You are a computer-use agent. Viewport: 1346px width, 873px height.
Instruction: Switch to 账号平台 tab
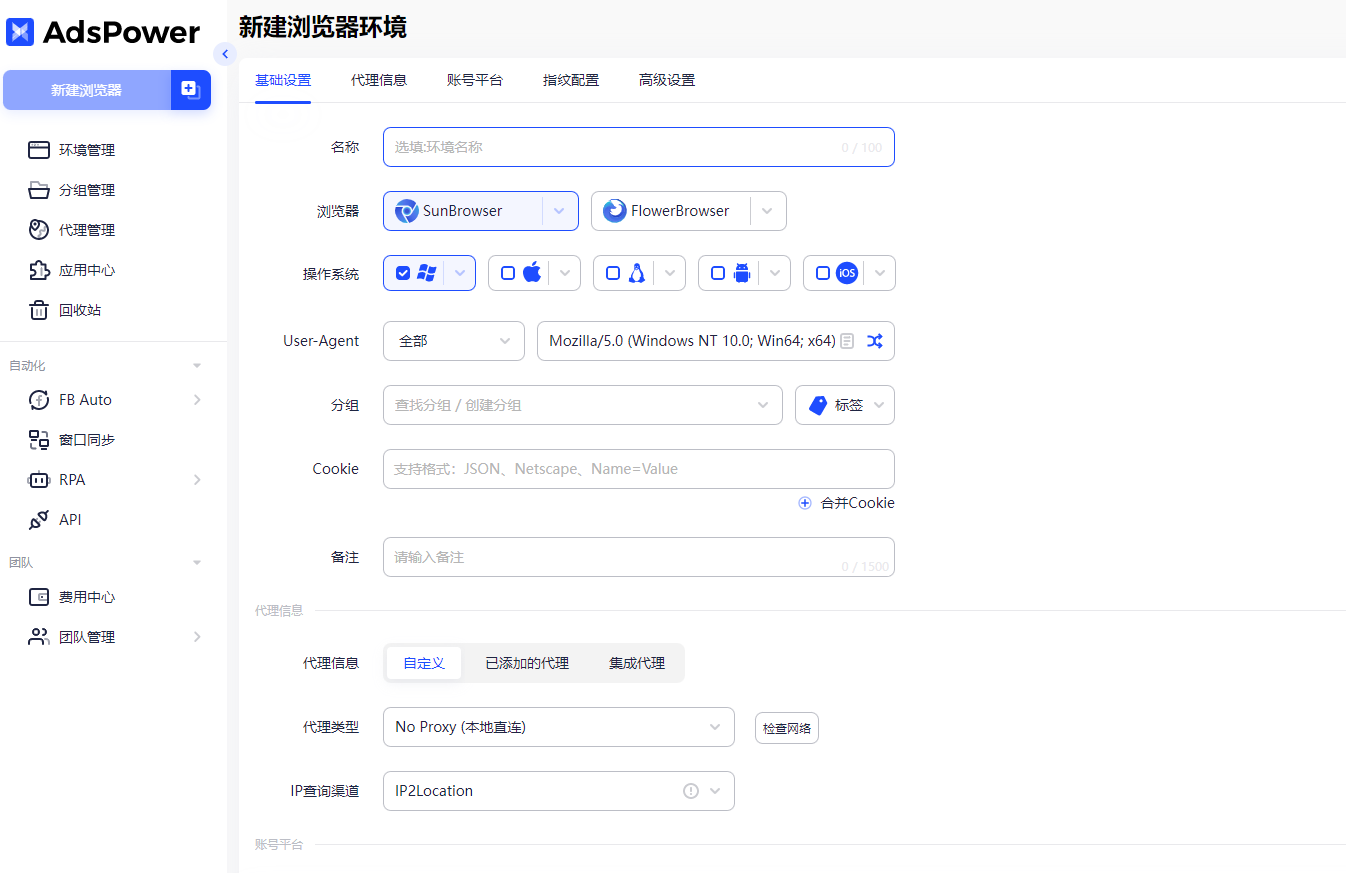click(475, 80)
